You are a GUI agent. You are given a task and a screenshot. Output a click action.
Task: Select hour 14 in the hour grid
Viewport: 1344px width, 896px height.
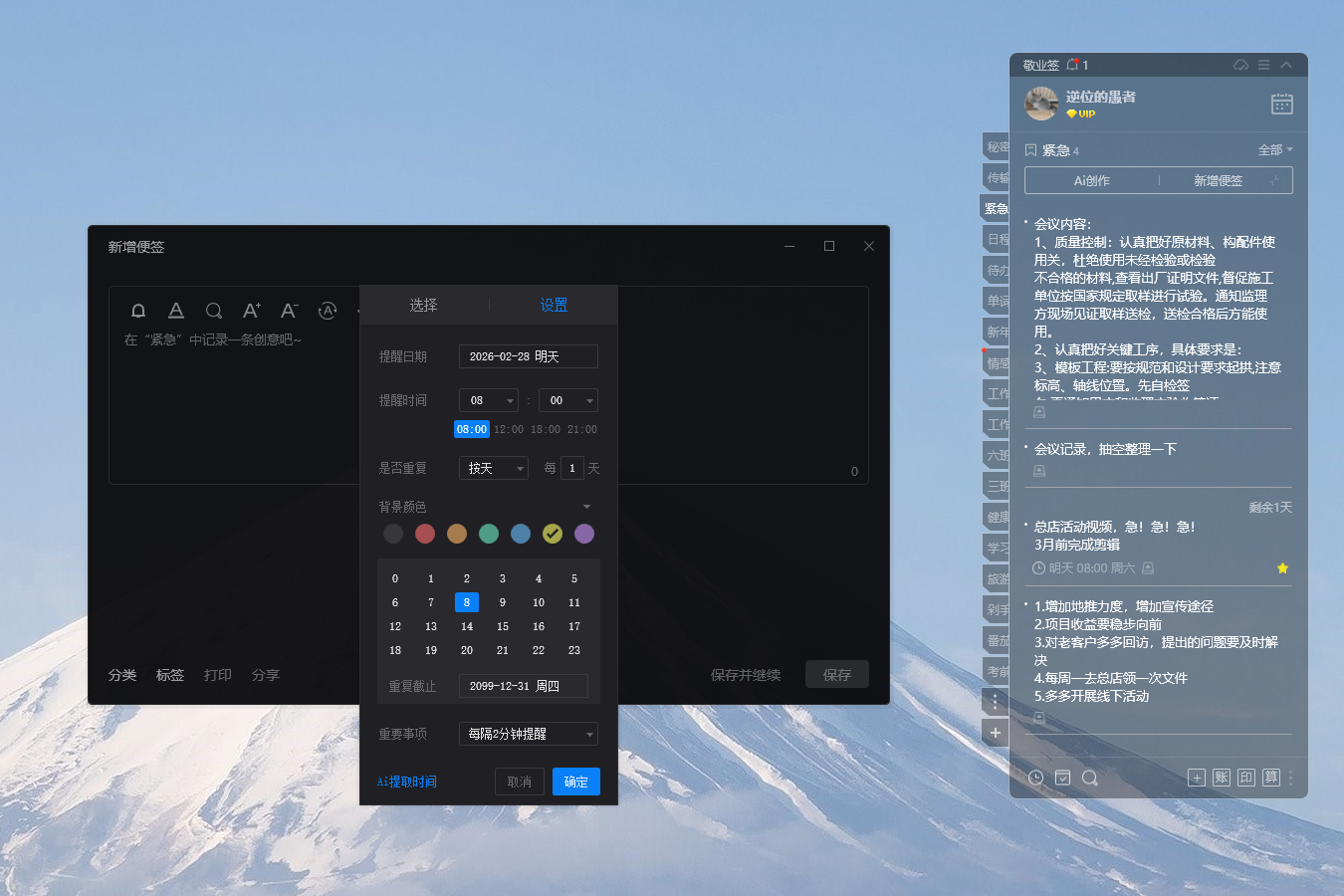click(466, 626)
